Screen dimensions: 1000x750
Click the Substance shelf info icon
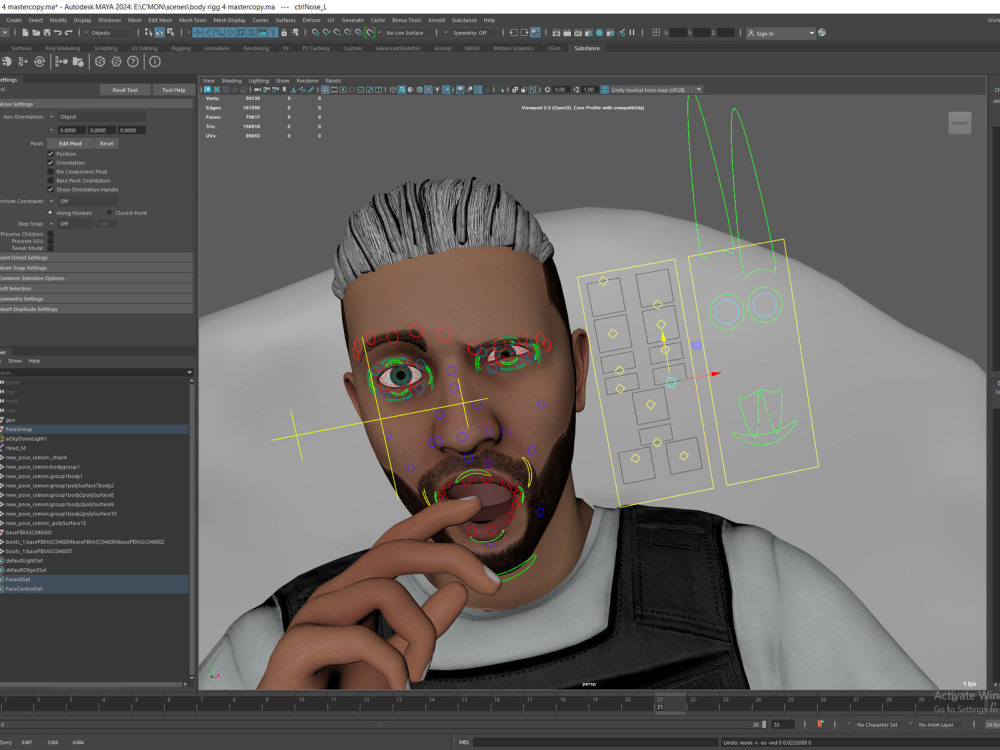pos(155,62)
